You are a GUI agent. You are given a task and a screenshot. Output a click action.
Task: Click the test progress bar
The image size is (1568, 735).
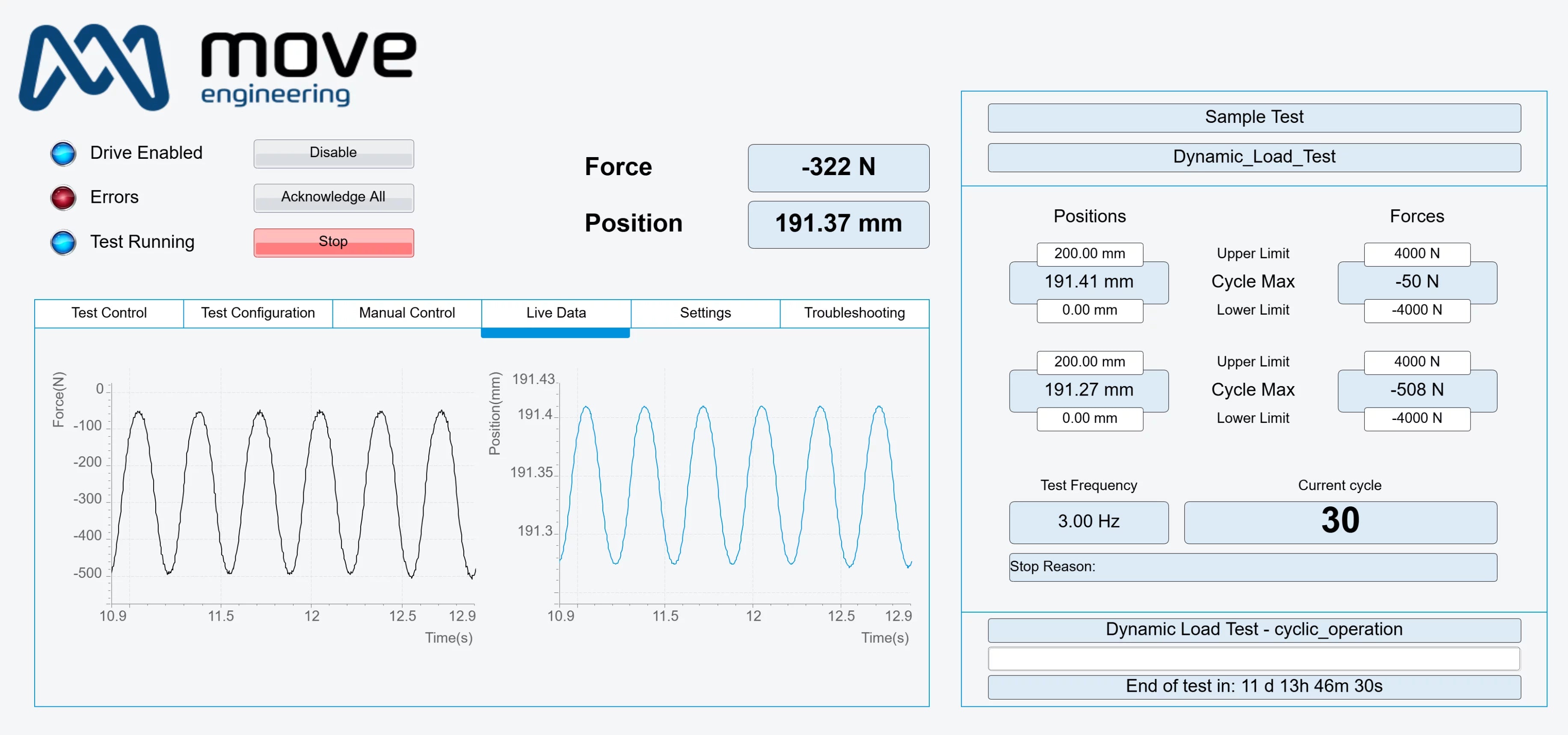coord(1253,659)
